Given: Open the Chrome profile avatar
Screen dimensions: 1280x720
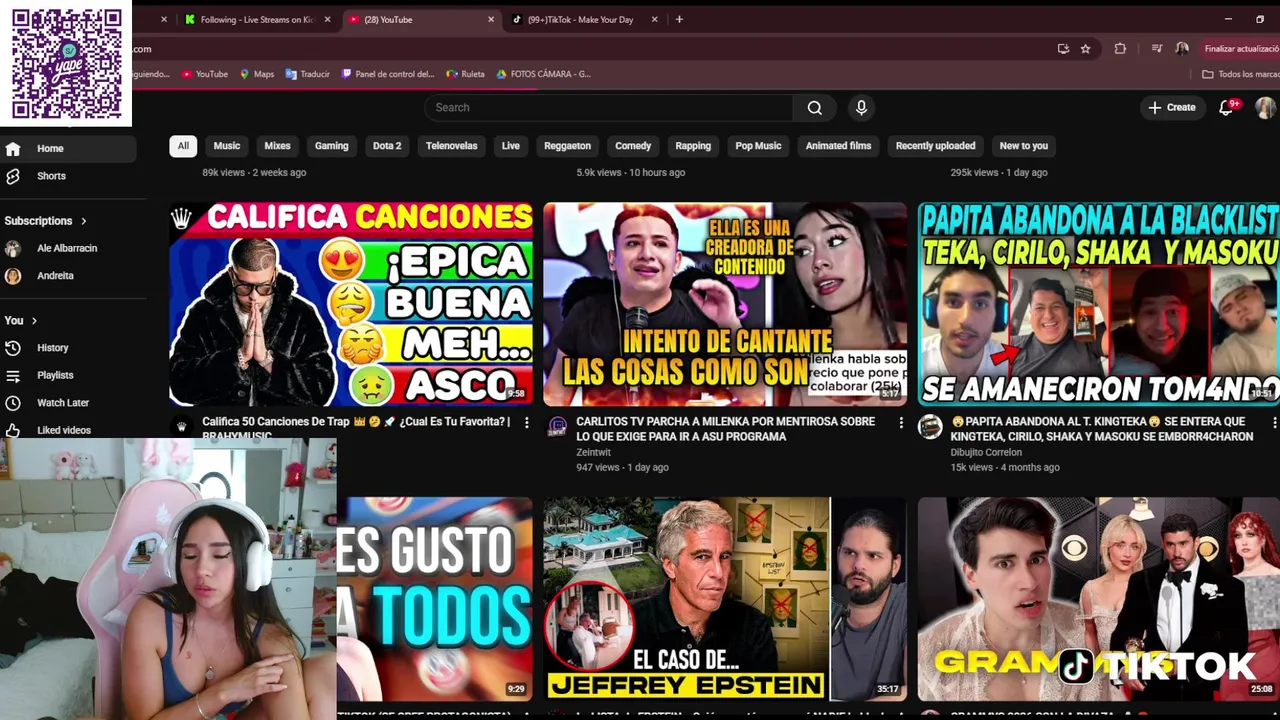Looking at the screenshot, I should pos(1182,49).
